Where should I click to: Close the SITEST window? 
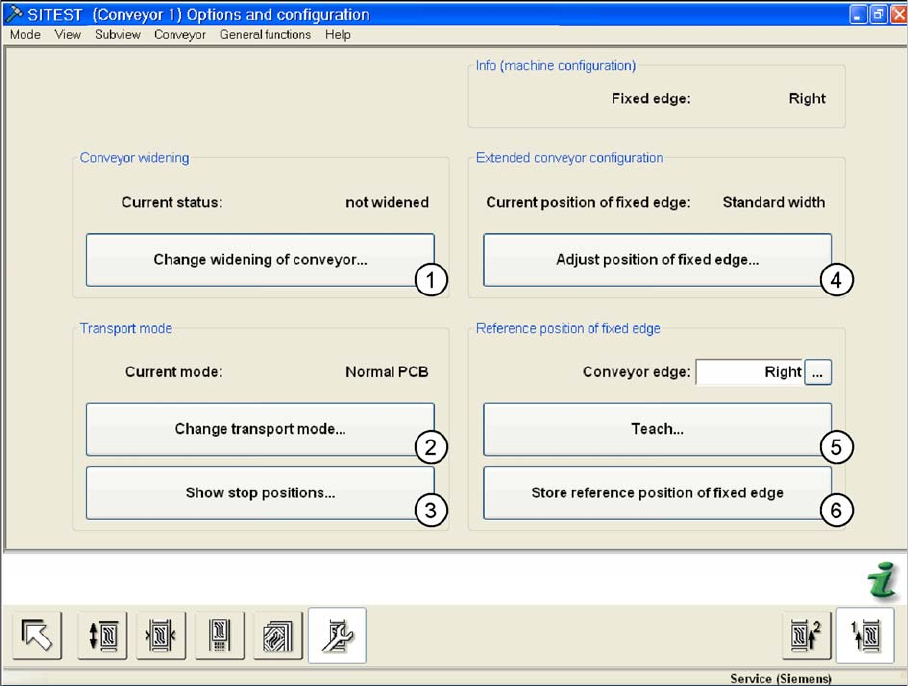pos(899,14)
